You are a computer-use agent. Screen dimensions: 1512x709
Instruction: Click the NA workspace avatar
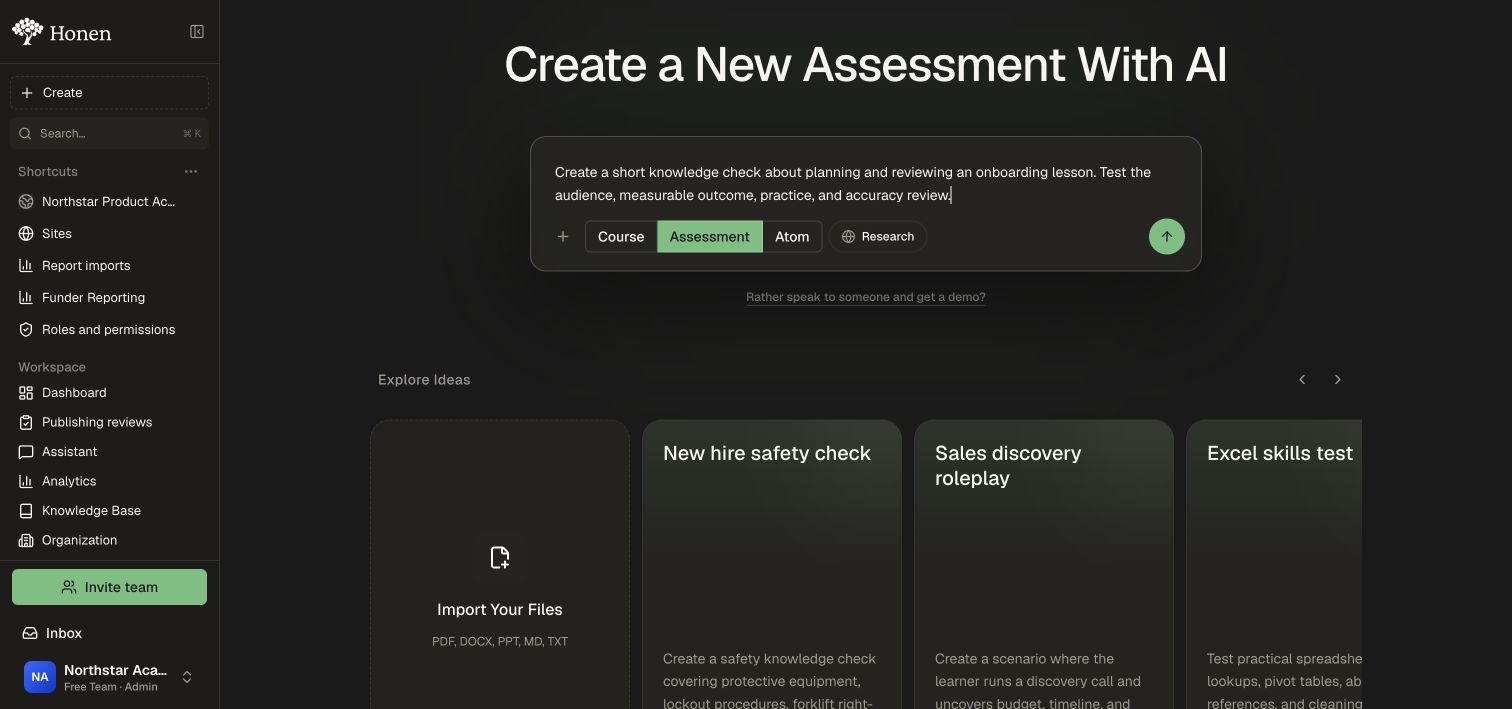[40, 677]
